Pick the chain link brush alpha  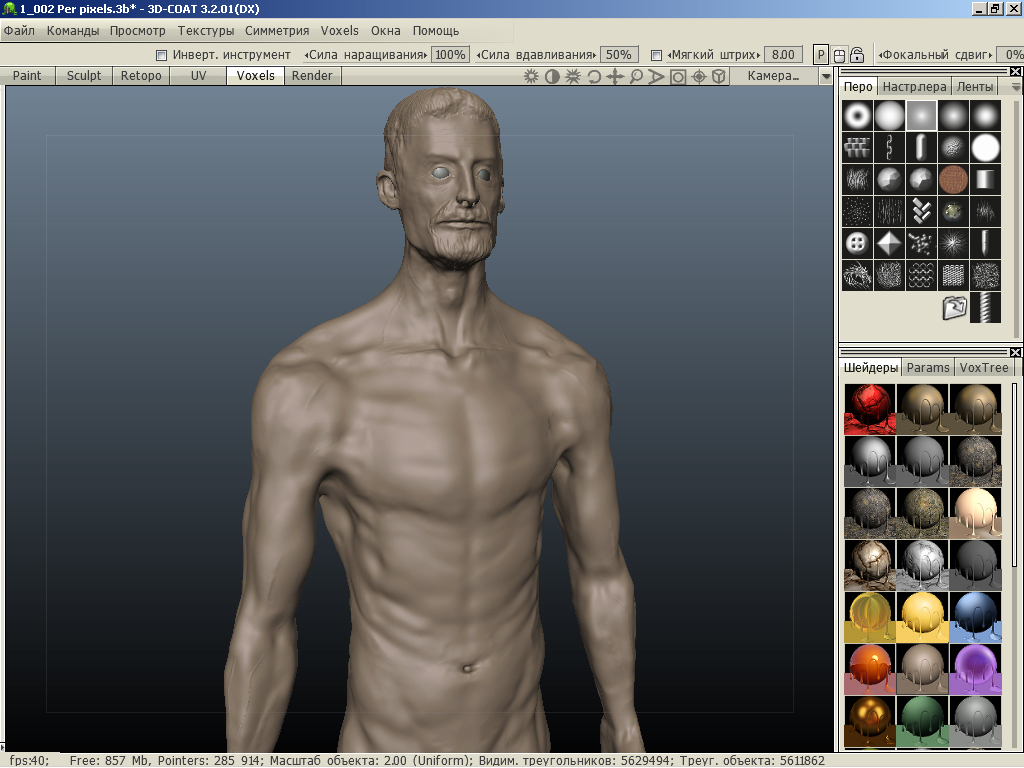coord(889,148)
